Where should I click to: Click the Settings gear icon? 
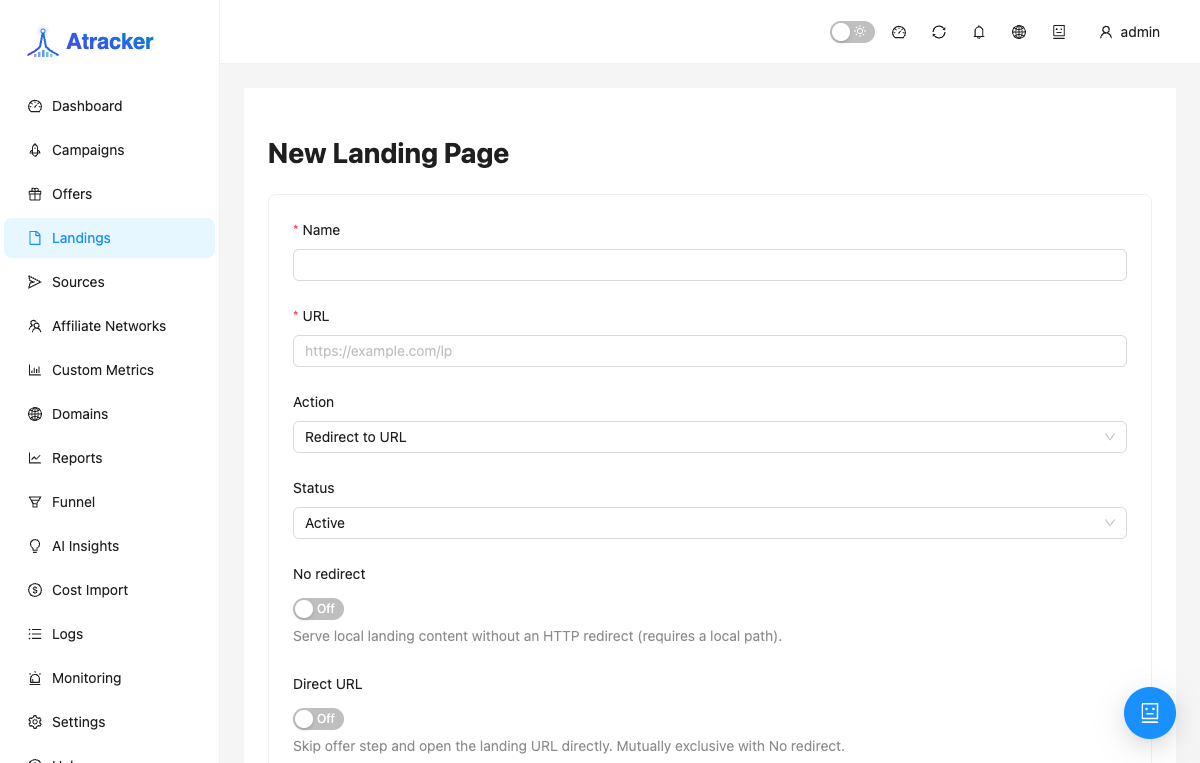[35, 722]
